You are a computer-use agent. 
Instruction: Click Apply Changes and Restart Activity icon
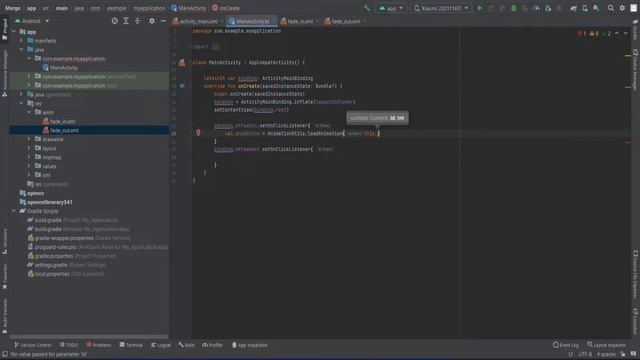coord(491,8)
